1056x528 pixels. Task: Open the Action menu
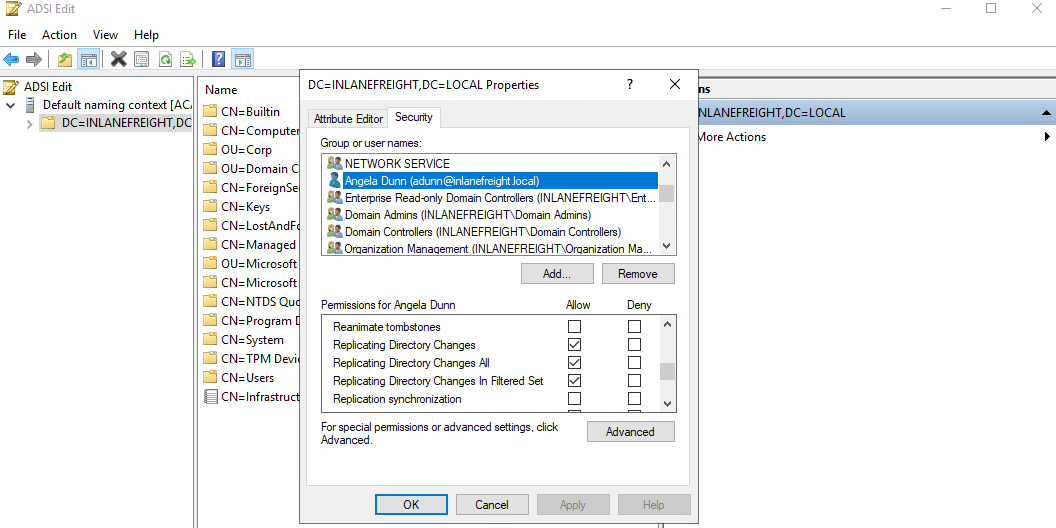(59, 35)
